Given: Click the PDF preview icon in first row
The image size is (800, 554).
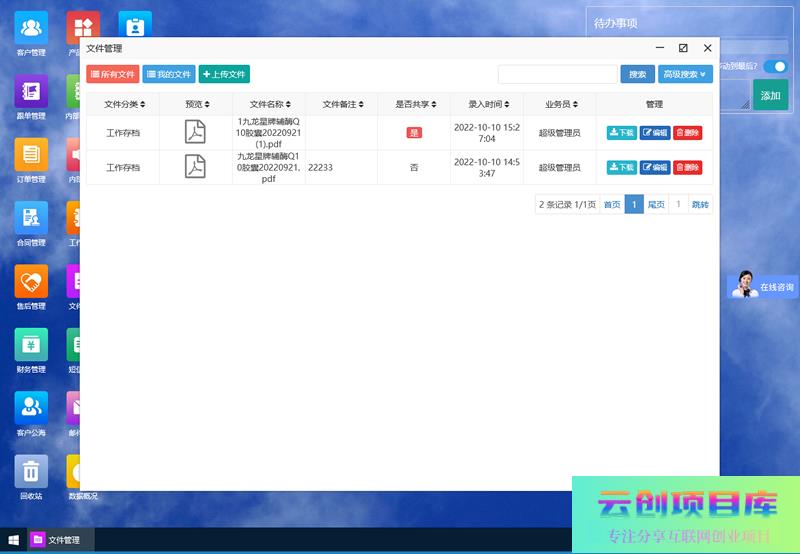Looking at the screenshot, I should pos(195,132).
